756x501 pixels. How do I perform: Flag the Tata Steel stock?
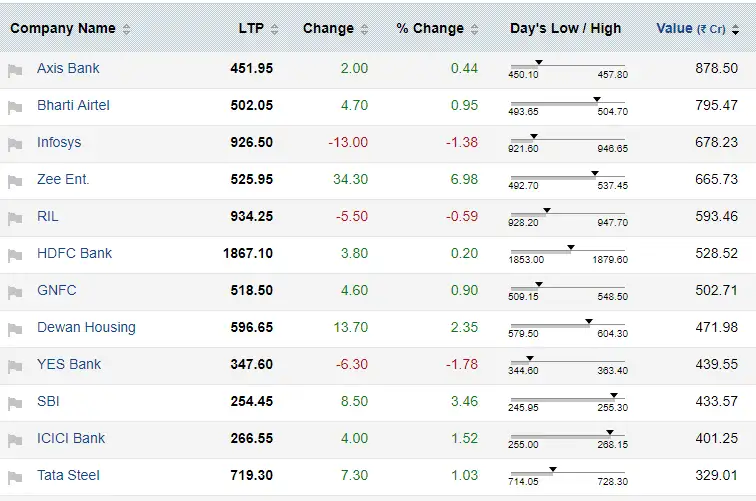(15, 477)
